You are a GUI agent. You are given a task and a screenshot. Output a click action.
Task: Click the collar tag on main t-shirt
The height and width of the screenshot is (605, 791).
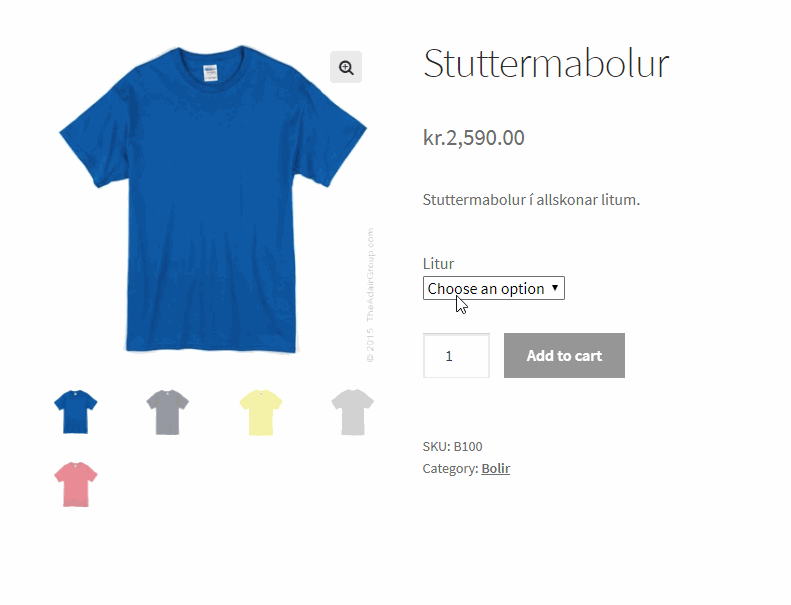[210, 73]
